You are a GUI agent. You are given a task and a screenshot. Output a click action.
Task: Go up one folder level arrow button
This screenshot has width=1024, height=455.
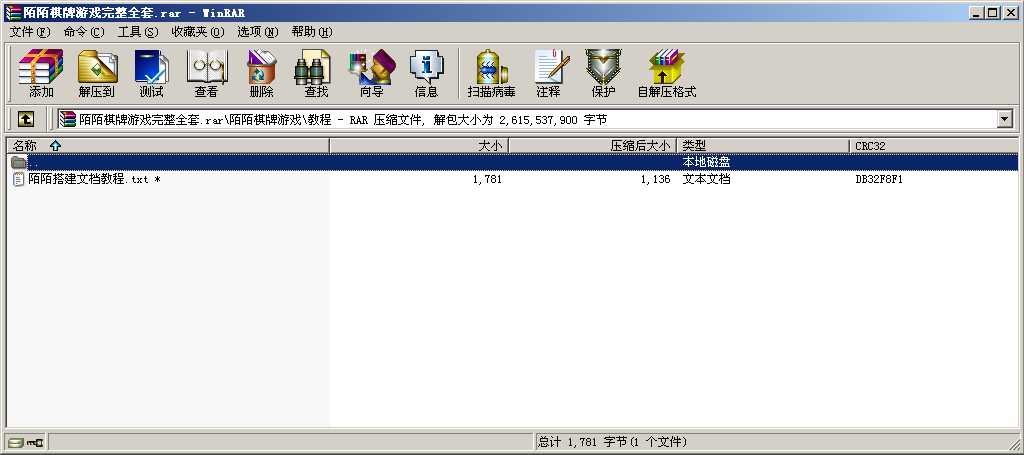pos(25,119)
